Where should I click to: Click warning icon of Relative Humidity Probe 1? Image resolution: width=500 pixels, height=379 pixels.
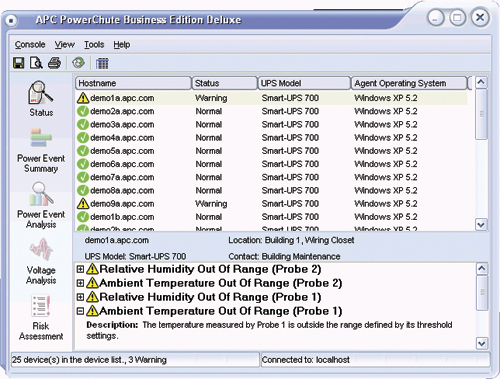pyautogui.click(x=92, y=297)
